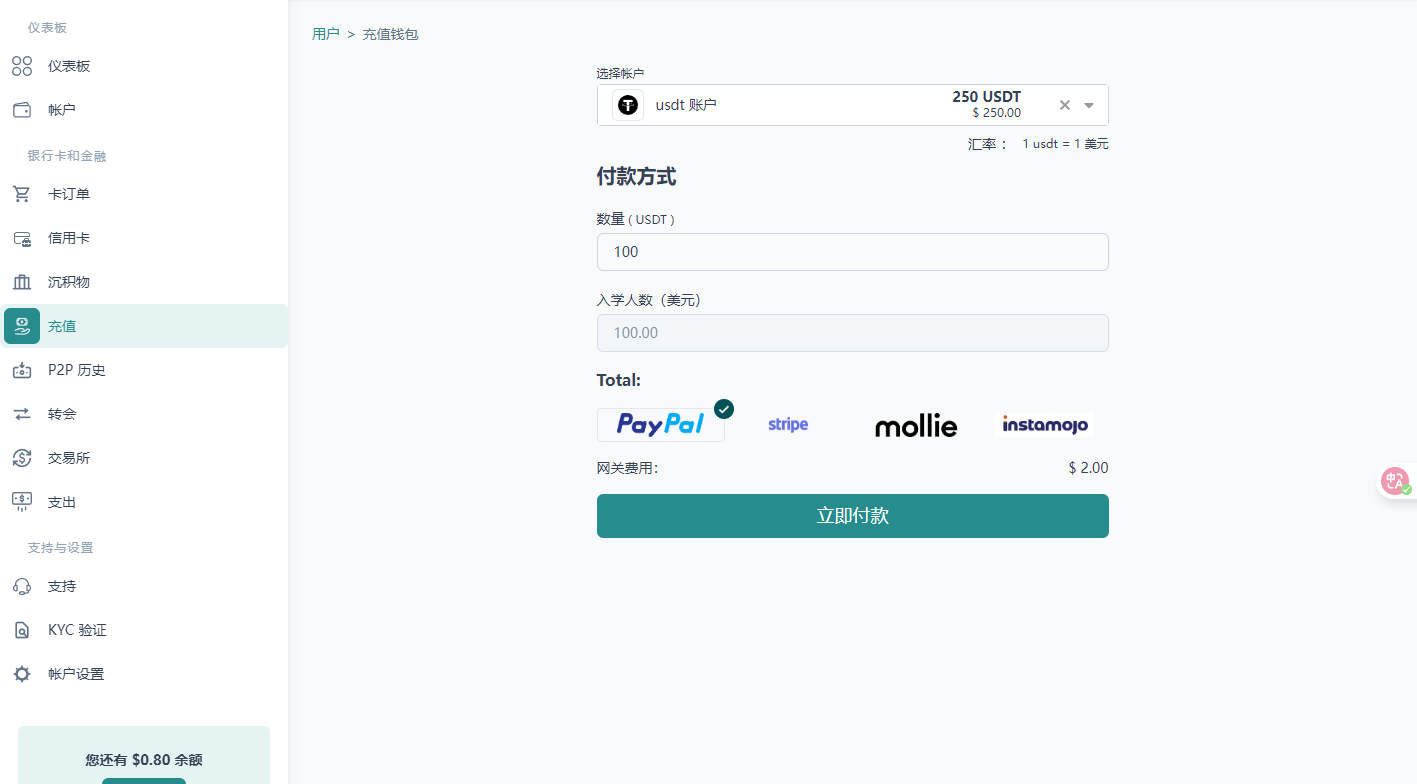
Task: Click the 汇率 exchange rate text
Action: click(x=1038, y=144)
